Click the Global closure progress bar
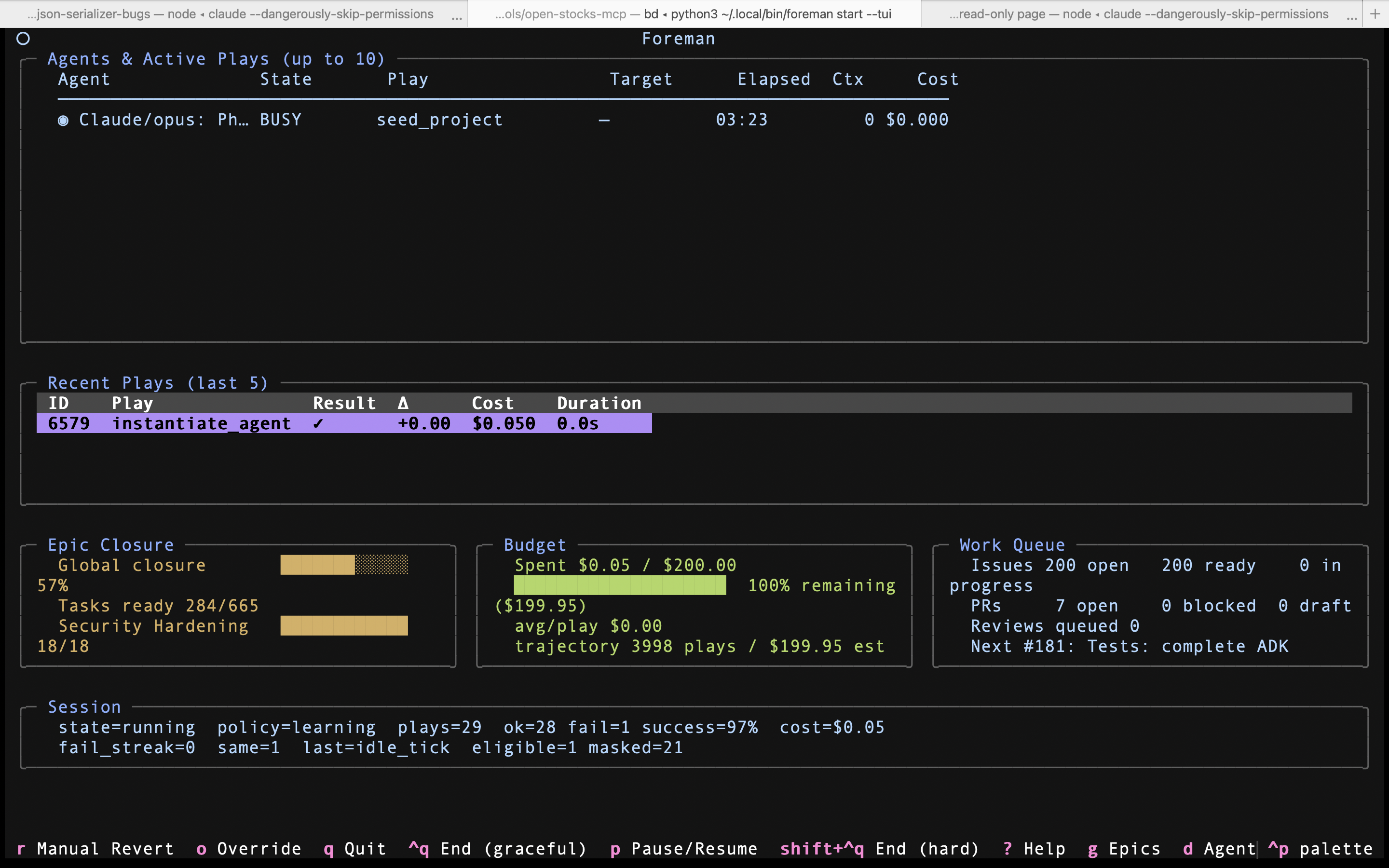The width and height of the screenshot is (1389, 868). click(x=344, y=565)
